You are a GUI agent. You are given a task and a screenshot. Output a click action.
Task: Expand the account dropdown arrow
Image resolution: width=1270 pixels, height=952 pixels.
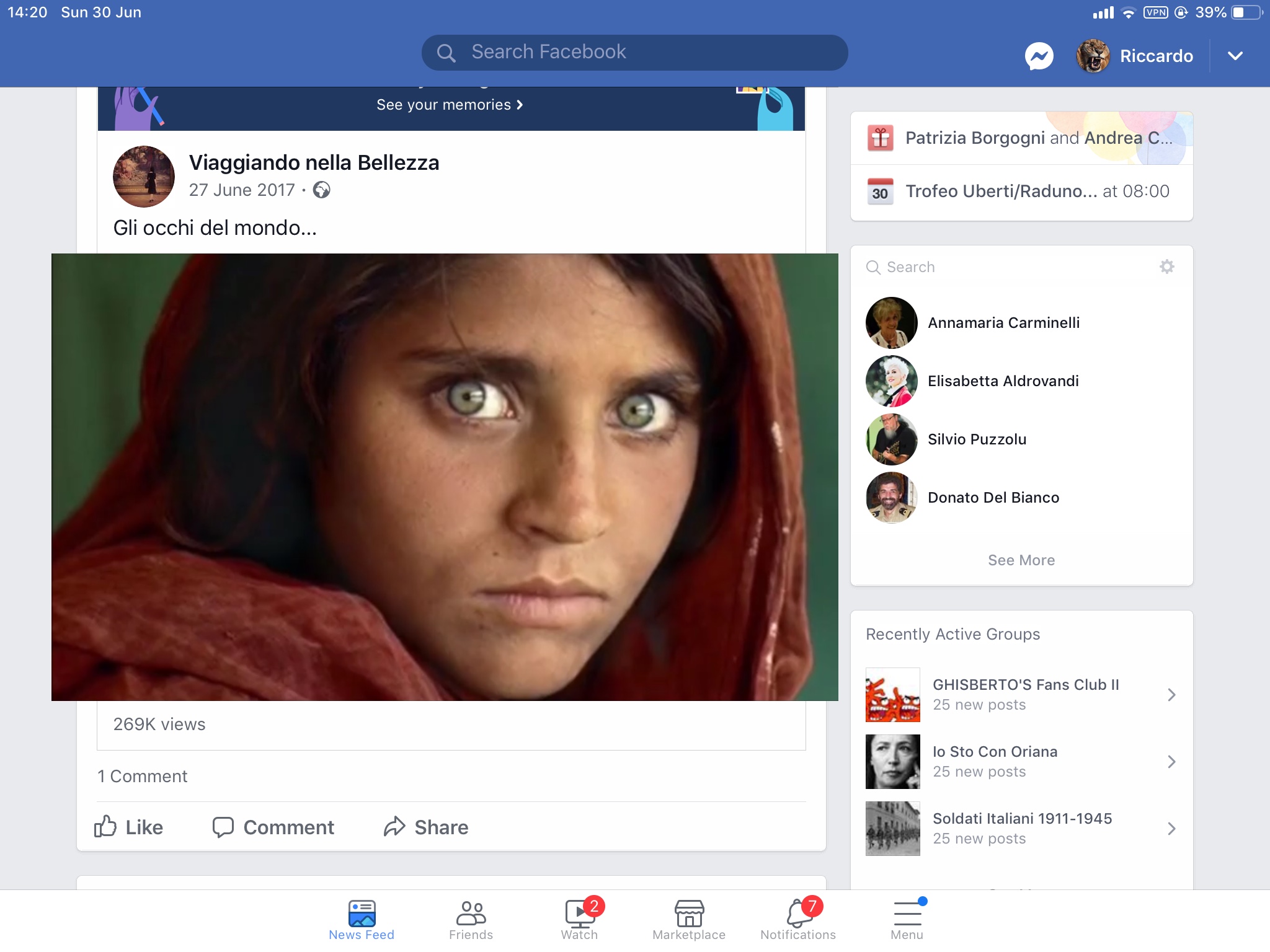coord(1235,56)
